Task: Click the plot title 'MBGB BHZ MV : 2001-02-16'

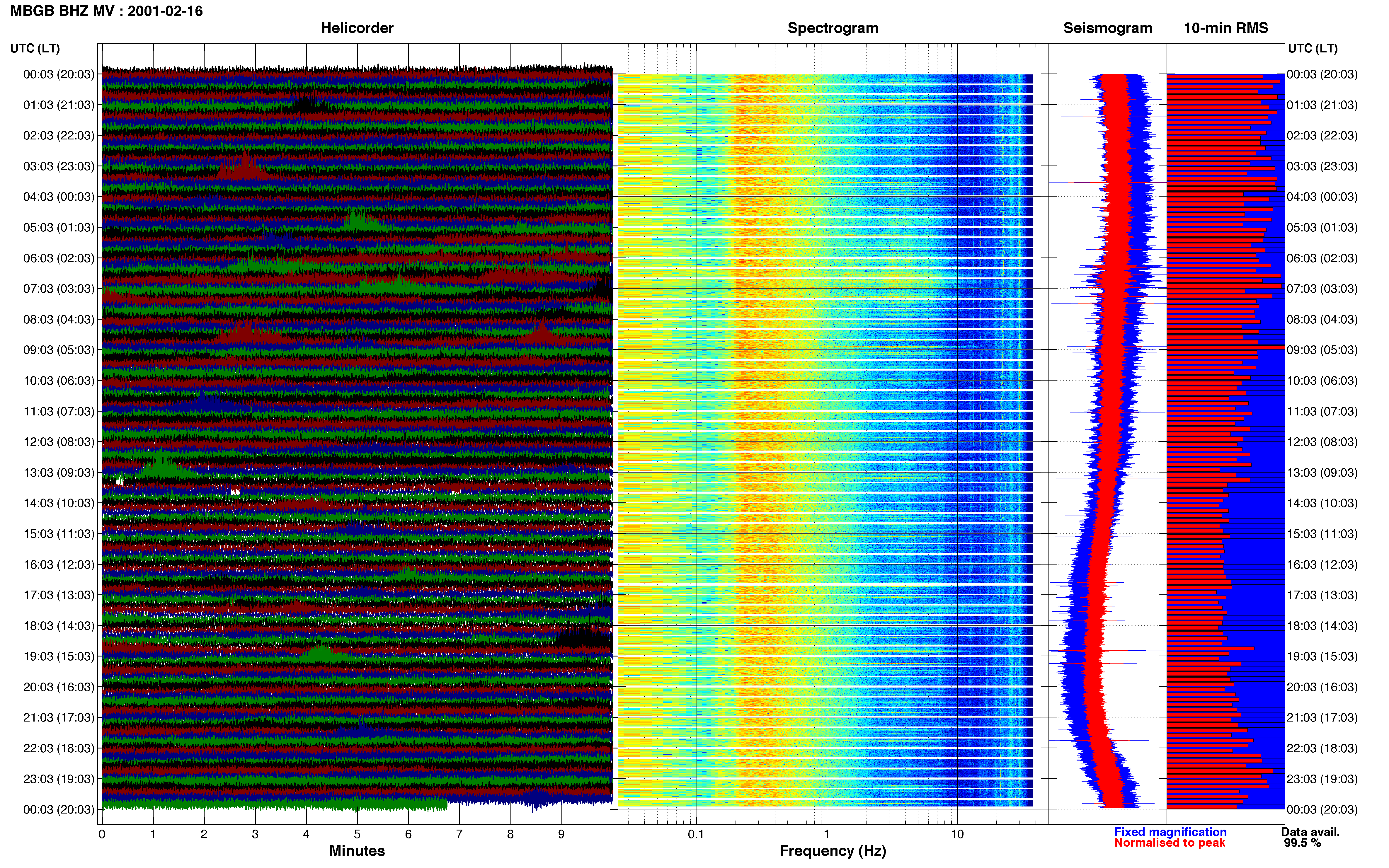Action: click(x=106, y=11)
